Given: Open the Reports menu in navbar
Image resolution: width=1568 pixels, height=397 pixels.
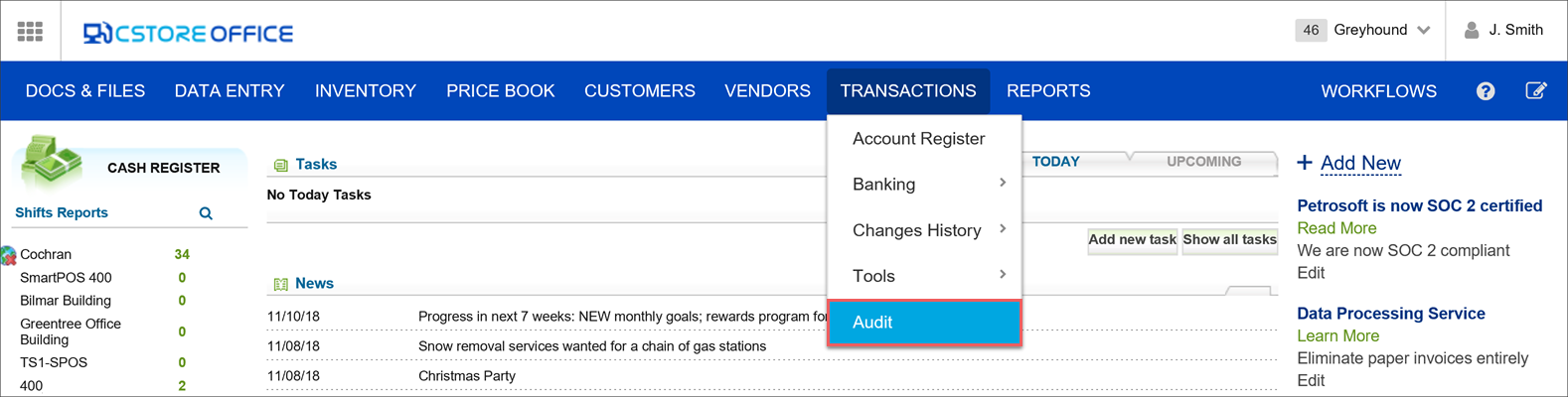Looking at the screenshot, I should [x=1047, y=91].
